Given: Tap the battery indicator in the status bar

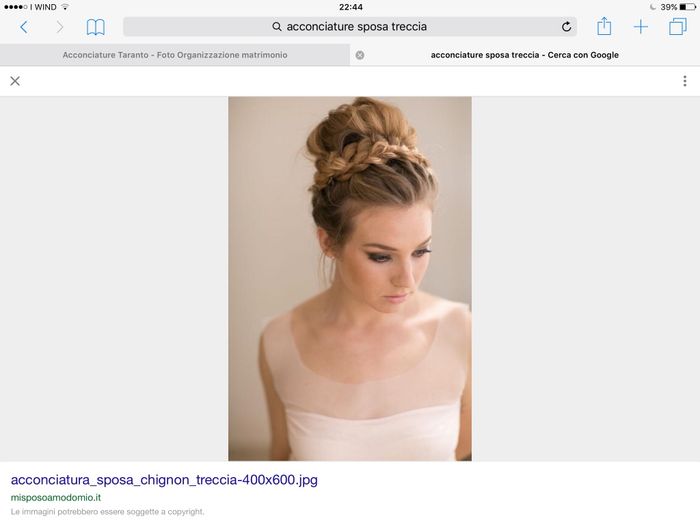Looking at the screenshot, I should click(x=686, y=7).
